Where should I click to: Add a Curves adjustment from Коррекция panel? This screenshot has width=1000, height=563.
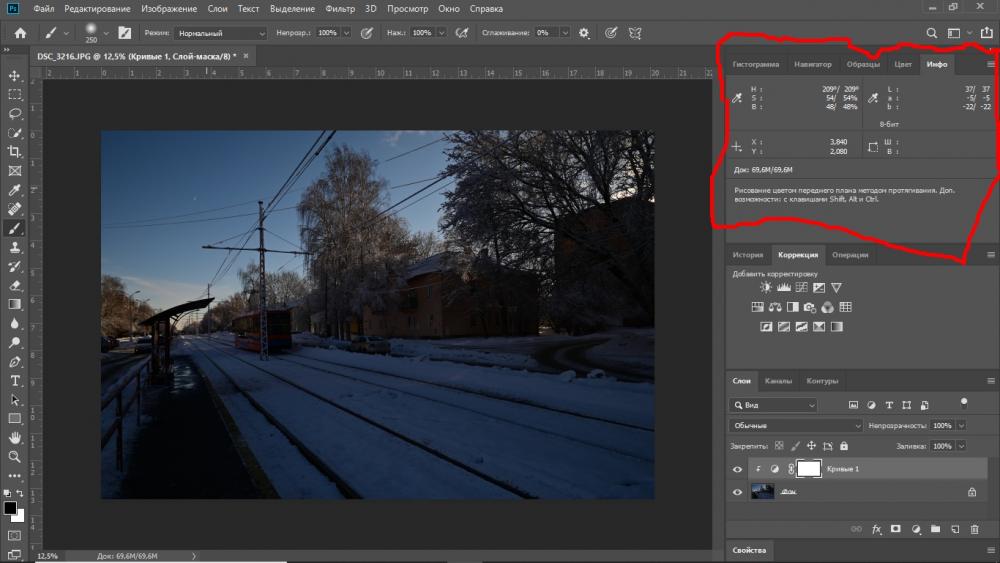coord(801,288)
